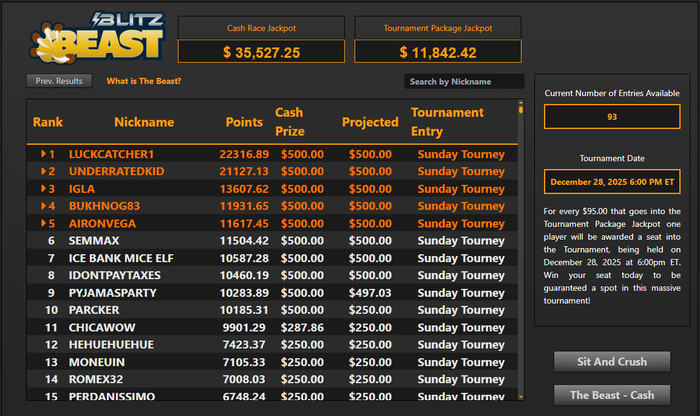Expand the LUCKCATCHER1 row arrow
Image resolution: width=700 pixels, height=416 pixels.
coord(43,154)
